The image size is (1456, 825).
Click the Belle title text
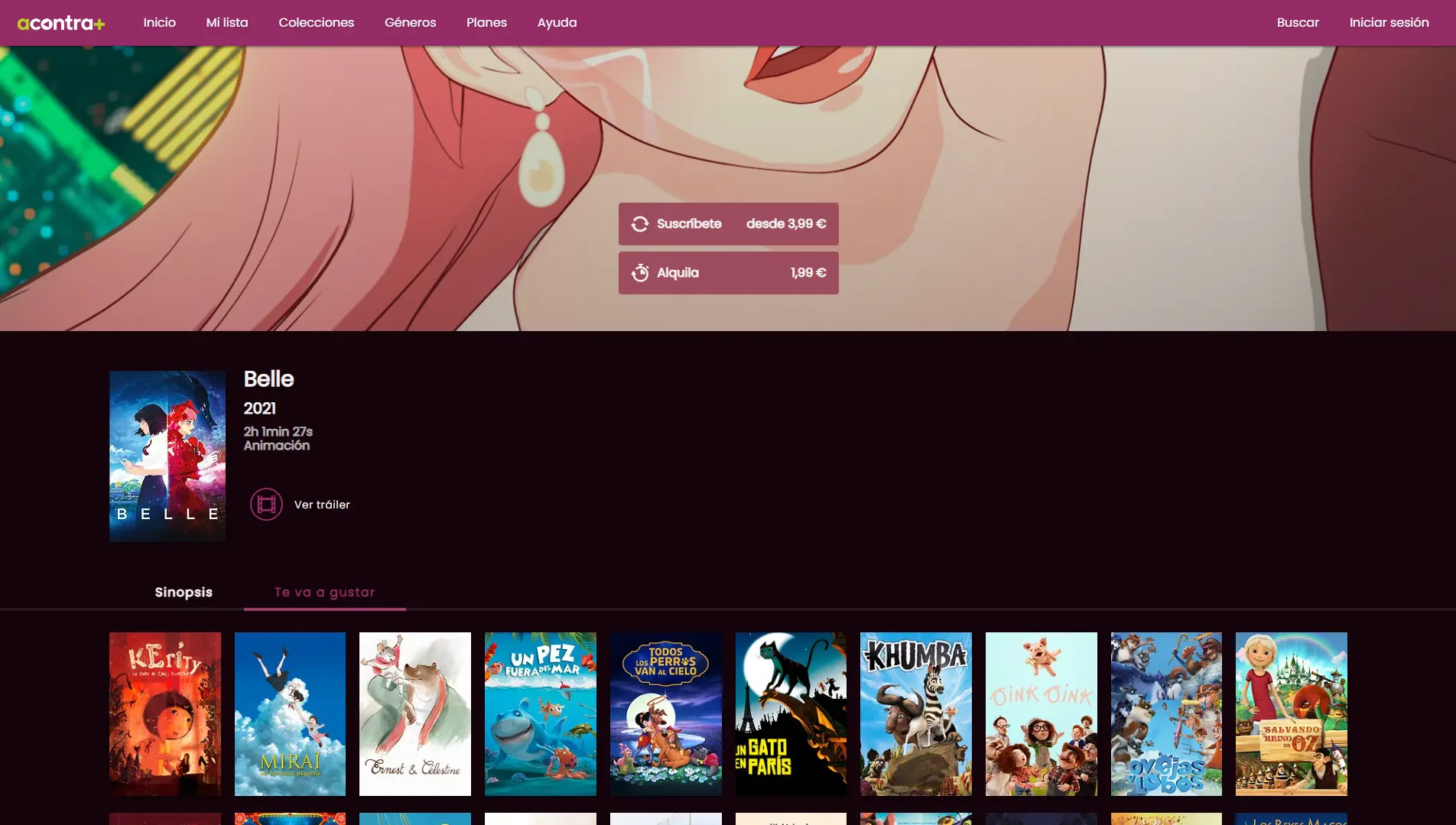point(268,379)
